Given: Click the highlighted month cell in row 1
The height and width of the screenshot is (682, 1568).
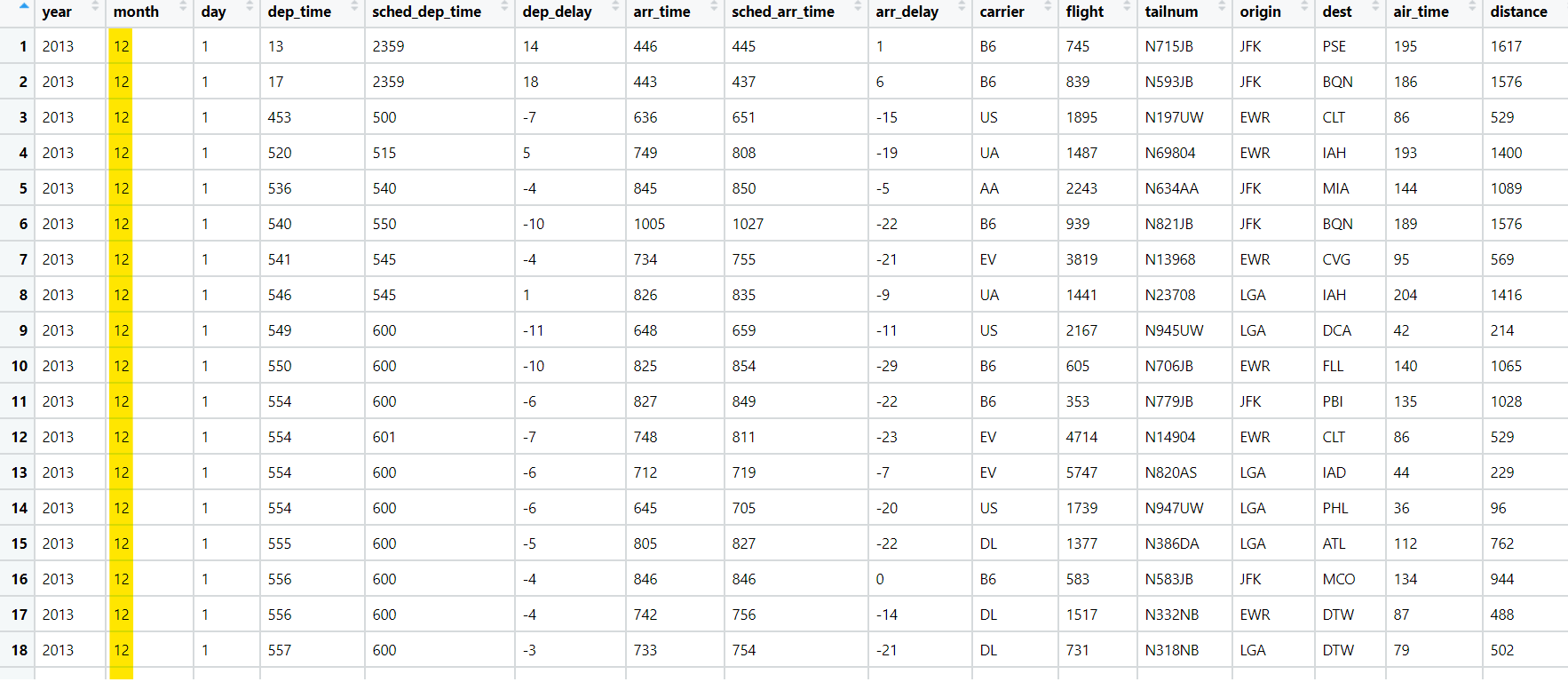Looking at the screenshot, I should click(x=121, y=46).
